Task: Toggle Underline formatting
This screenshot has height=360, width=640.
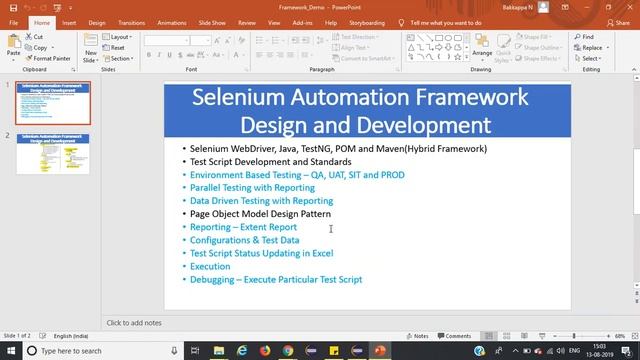Action: 169,55
